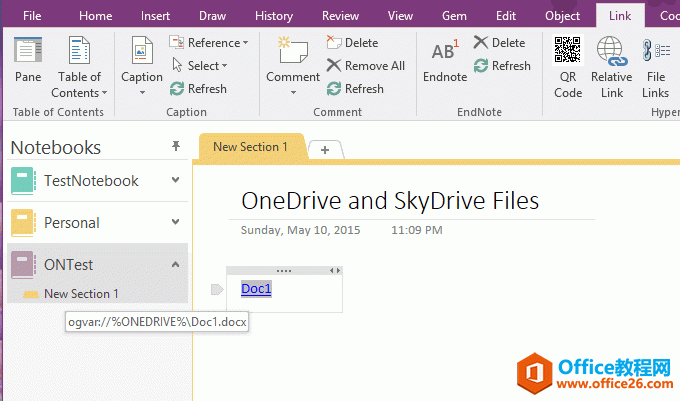This screenshot has width=680, height=401.
Task: Create a Relative Link
Action: point(611,66)
